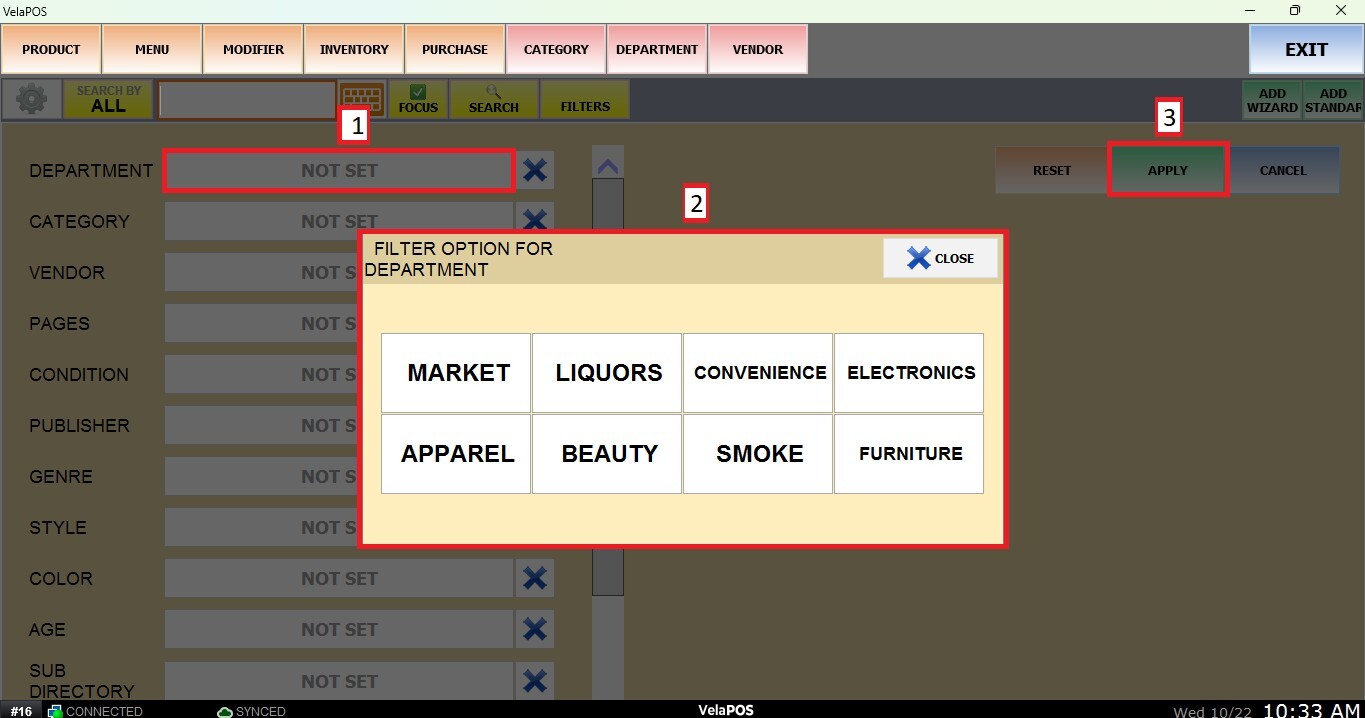Clear the COLOR filter with X icon
Image resolution: width=1365 pixels, height=718 pixels.
pos(535,578)
